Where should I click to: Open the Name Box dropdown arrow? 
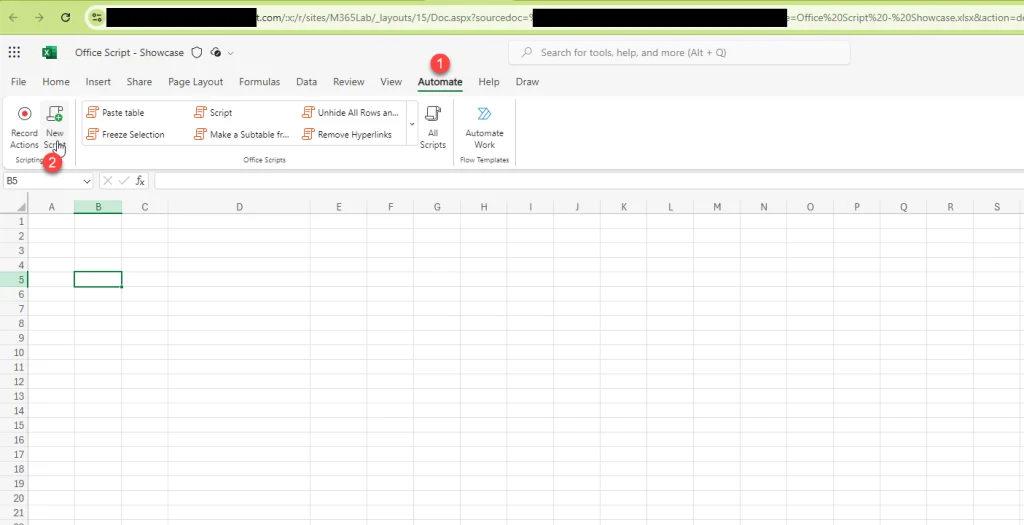[x=88, y=181]
